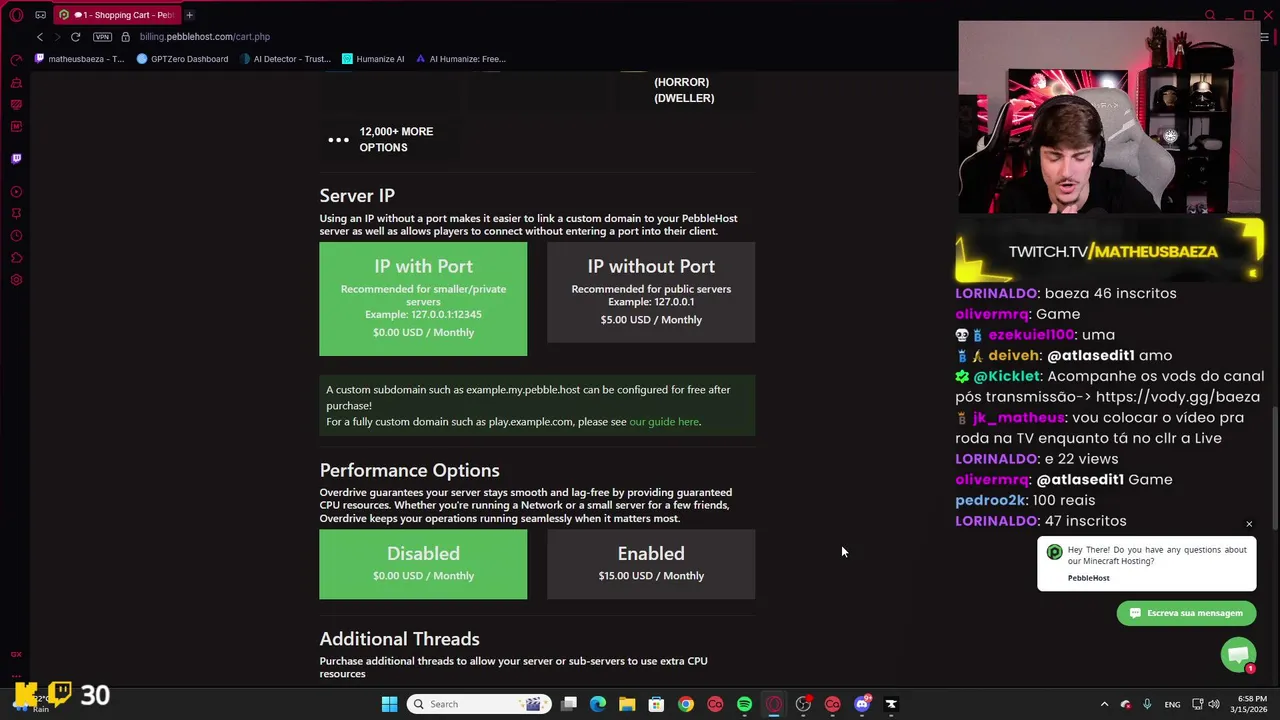Open the GPTZero Dashboard bookmark
Image resolution: width=1280 pixels, height=720 pixels.
click(x=182, y=59)
